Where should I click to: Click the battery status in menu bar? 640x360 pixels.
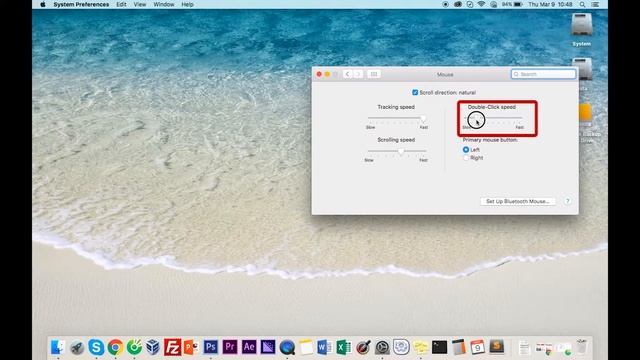pyautogui.click(x=512, y=4)
